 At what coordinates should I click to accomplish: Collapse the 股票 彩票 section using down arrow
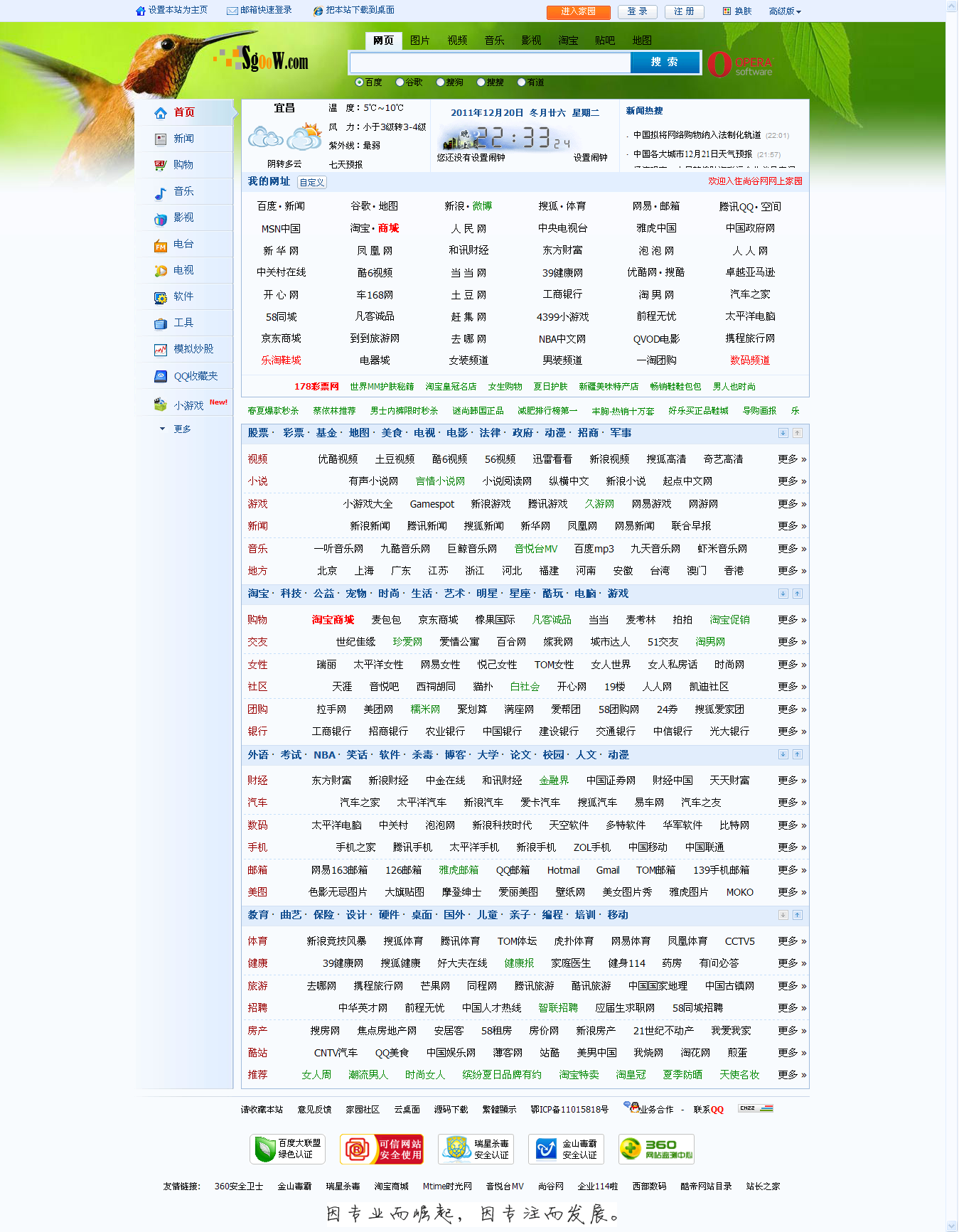(x=783, y=433)
